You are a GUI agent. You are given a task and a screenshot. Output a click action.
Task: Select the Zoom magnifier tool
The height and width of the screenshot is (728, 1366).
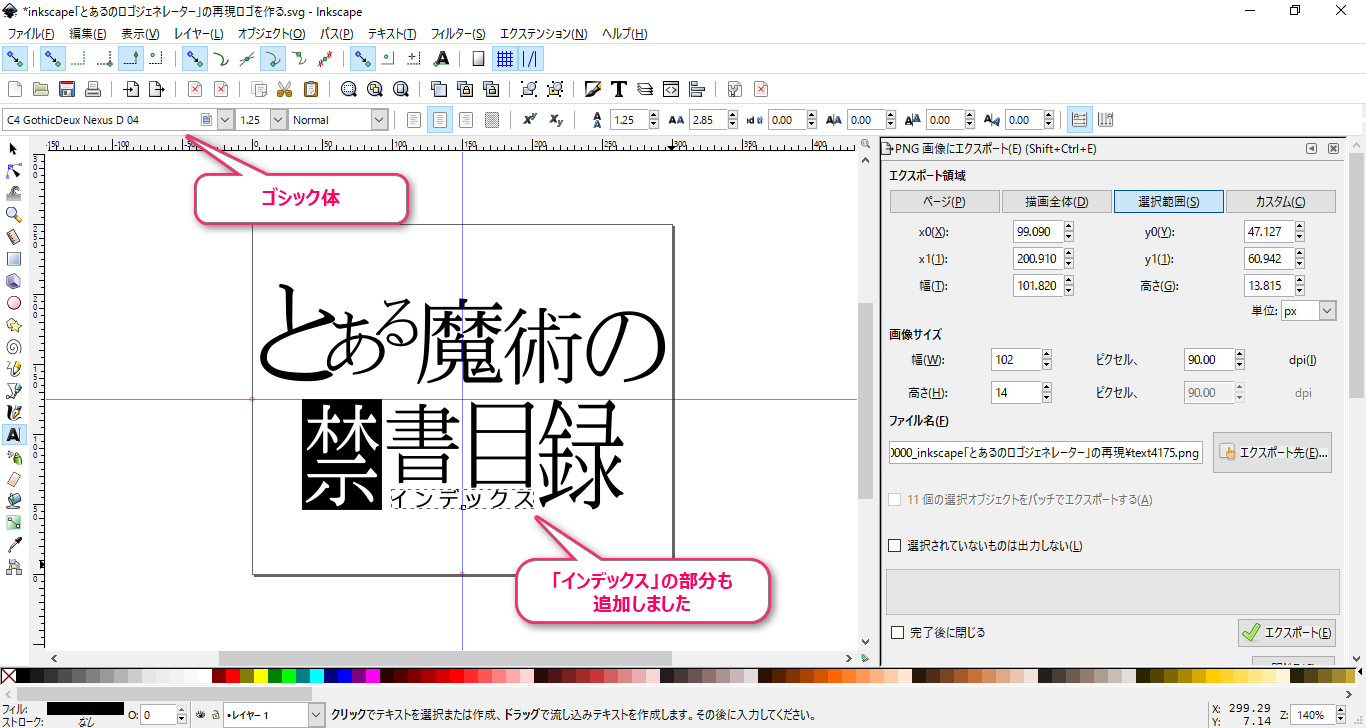click(x=13, y=215)
